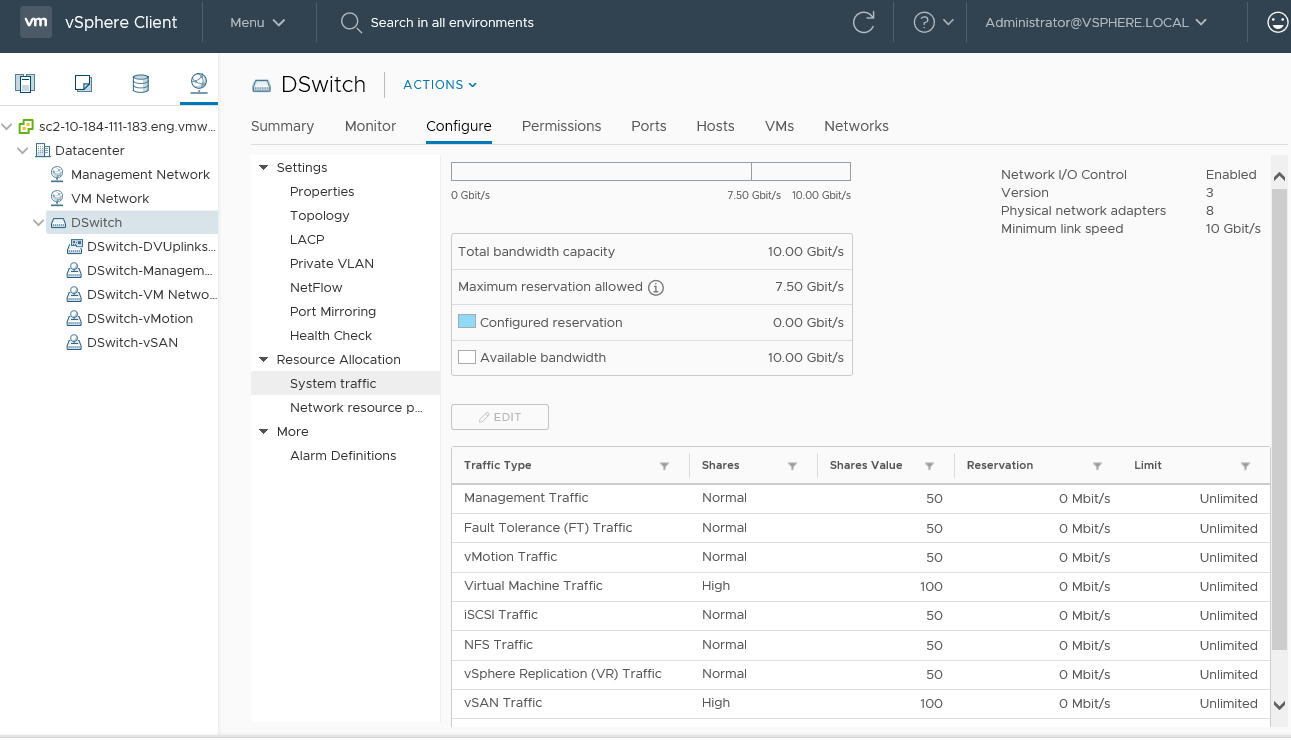The height and width of the screenshot is (740, 1291).
Task: Open the Hosts and Clusters inventory view
Action: [x=25, y=84]
